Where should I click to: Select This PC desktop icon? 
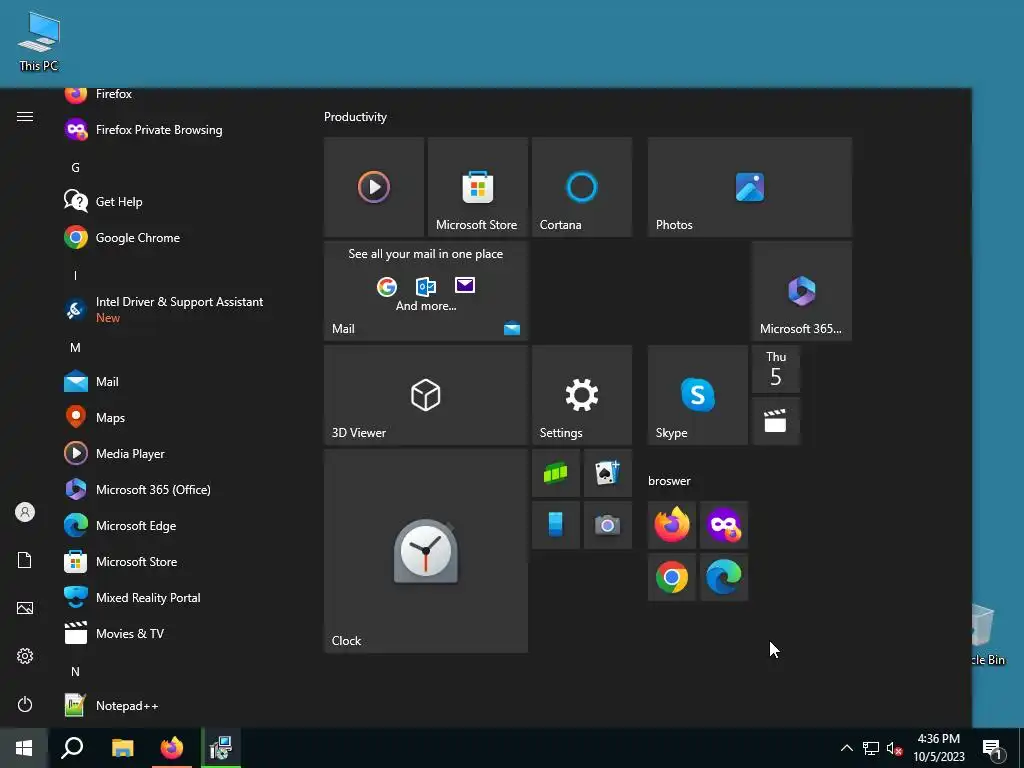click(x=39, y=40)
